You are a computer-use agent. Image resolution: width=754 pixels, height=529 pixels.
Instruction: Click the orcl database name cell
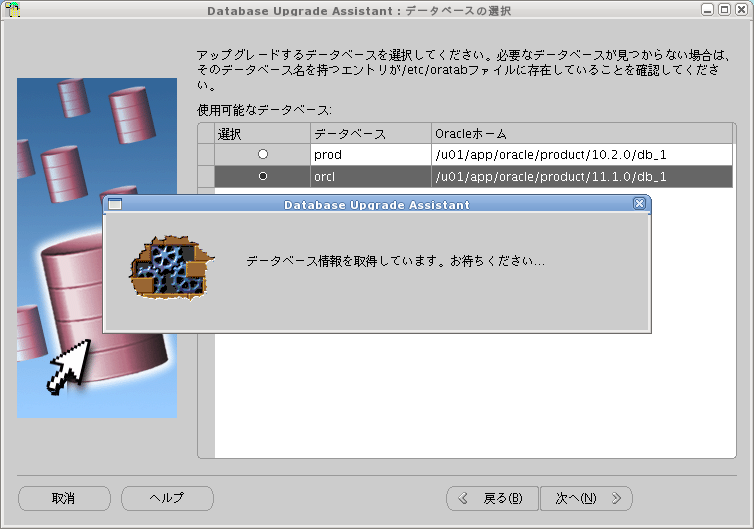point(371,176)
